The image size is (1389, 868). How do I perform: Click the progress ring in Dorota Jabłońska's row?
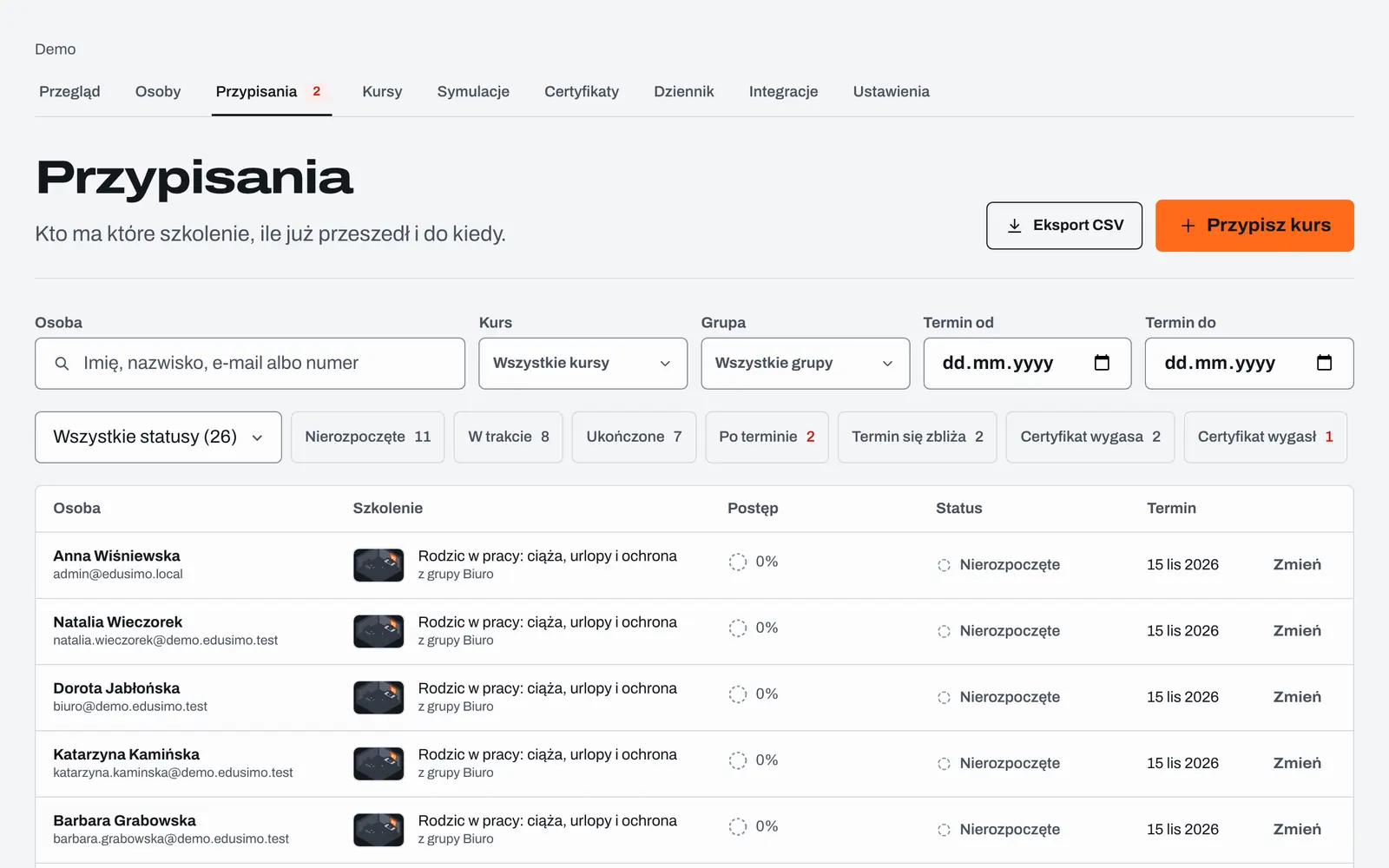click(x=737, y=694)
